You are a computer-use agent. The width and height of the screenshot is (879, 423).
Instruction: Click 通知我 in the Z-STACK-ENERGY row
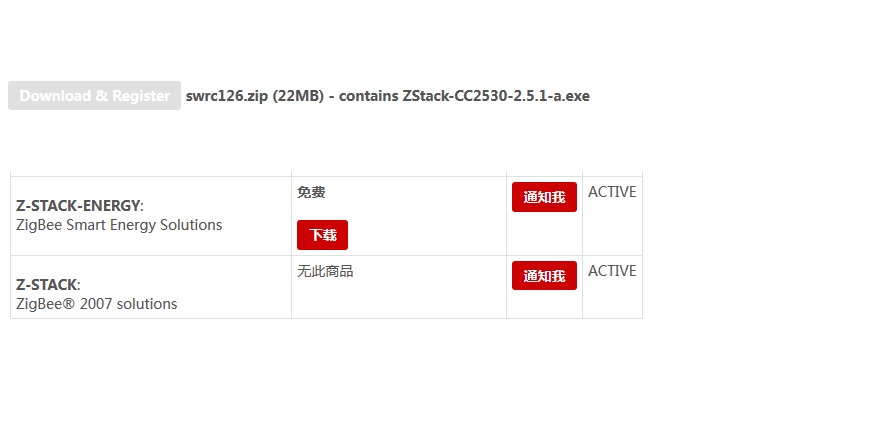tap(544, 197)
